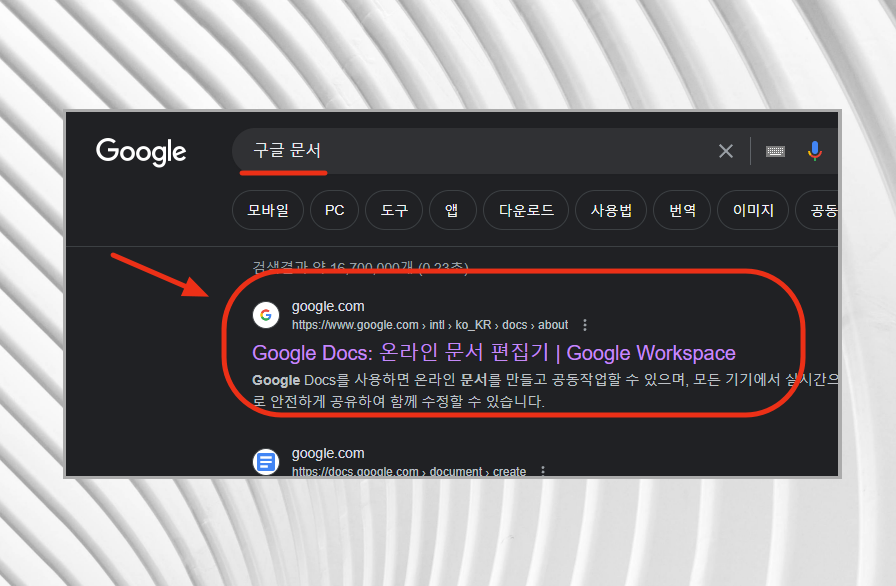Open the on-screen keyboard icon
This screenshot has width=896, height=586.
775,151
